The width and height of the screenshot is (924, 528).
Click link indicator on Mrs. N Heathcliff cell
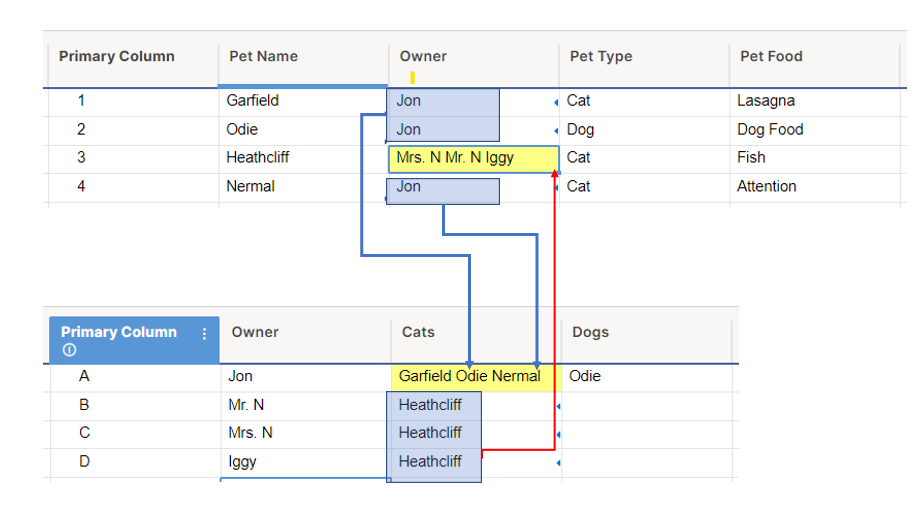pos(558,434)
